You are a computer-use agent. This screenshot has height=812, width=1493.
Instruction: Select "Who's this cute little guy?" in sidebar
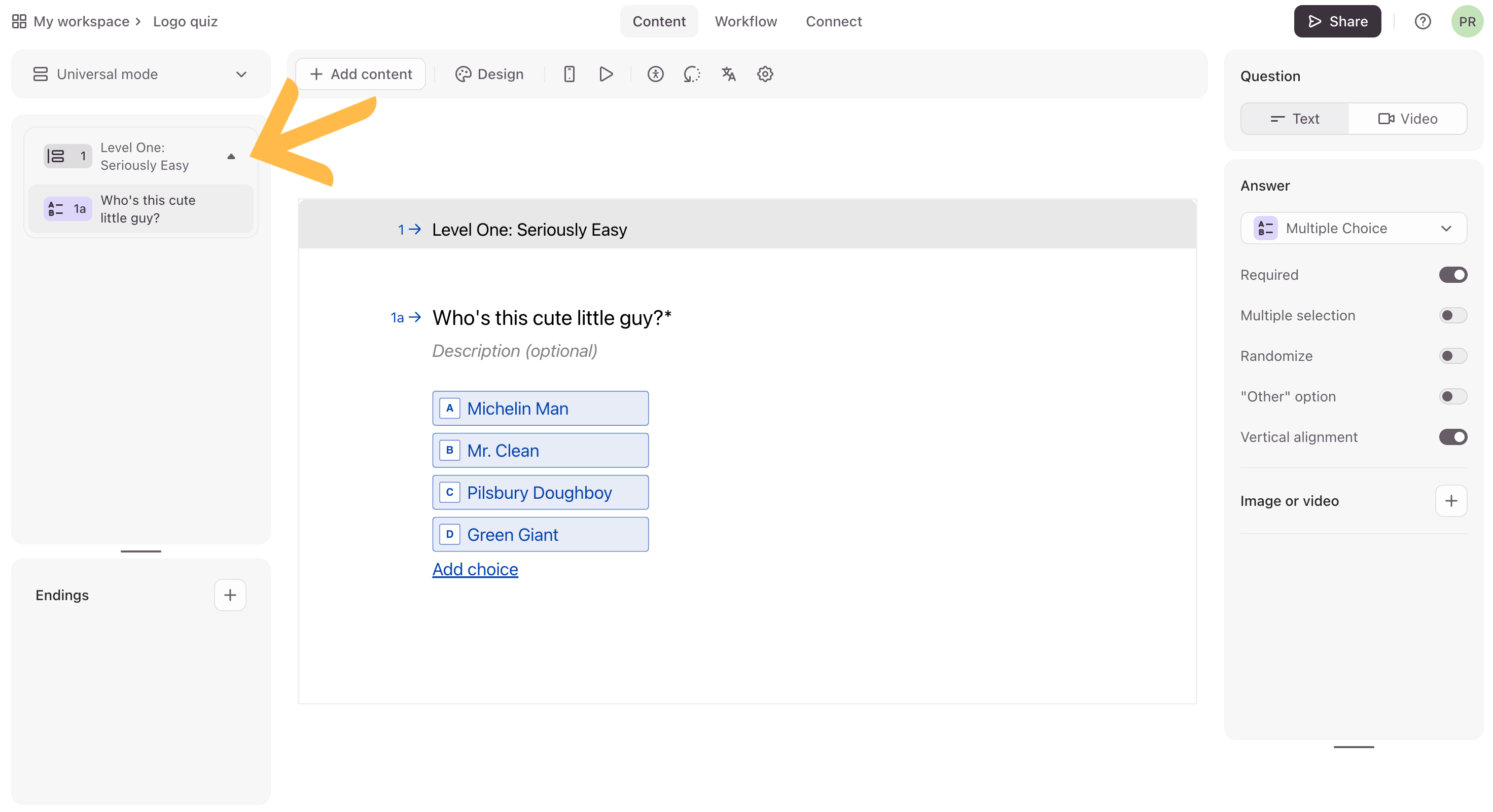(x=141, y=209)
